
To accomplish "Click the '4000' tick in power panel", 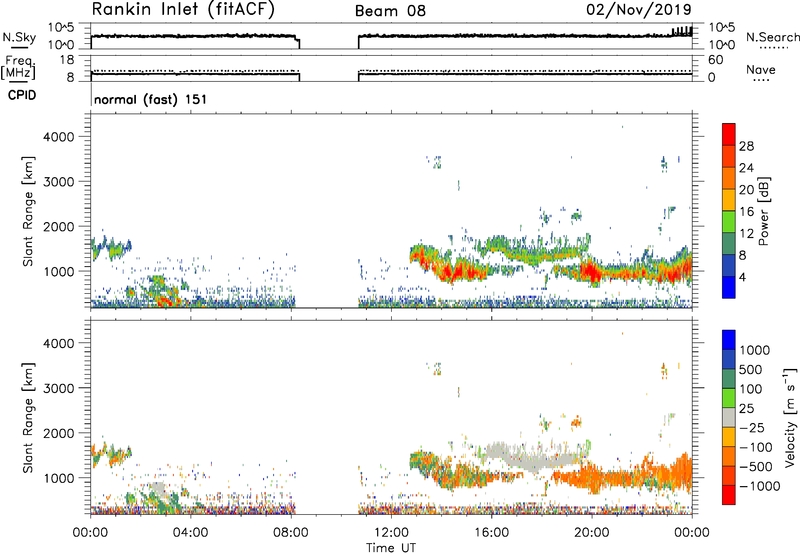I will [x=59, y=137].
